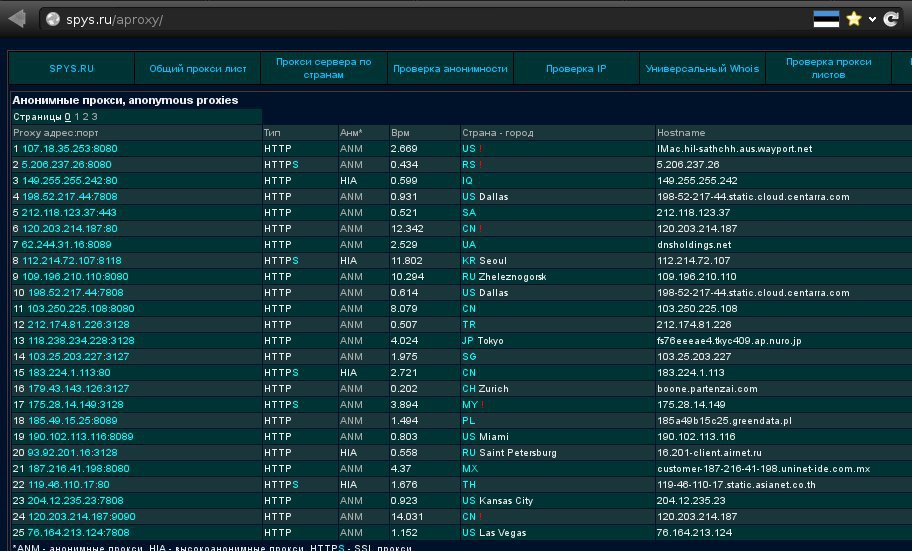Open the Общий прокси лист menu item

197,69
